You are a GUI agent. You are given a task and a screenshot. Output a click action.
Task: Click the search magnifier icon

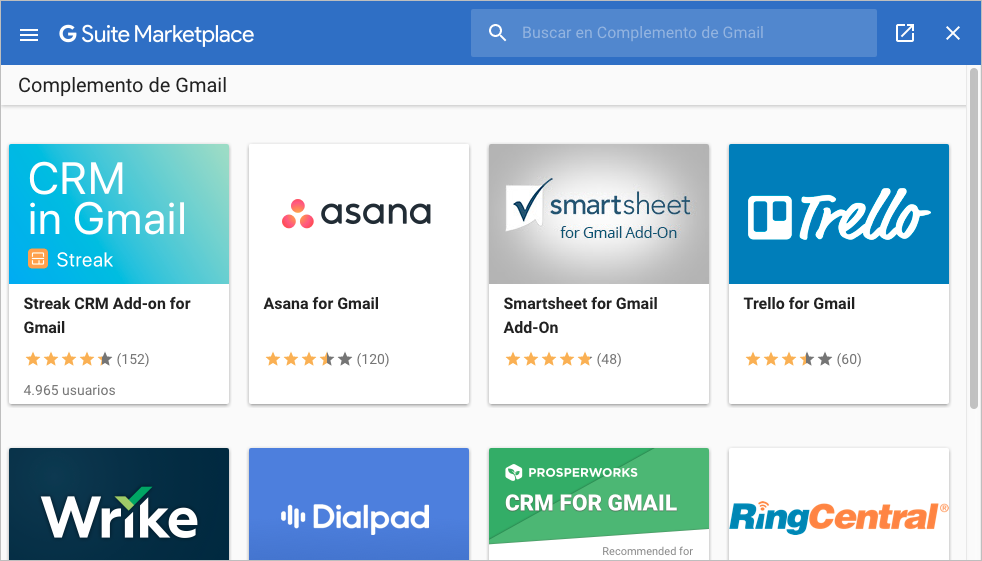(497, 33)
